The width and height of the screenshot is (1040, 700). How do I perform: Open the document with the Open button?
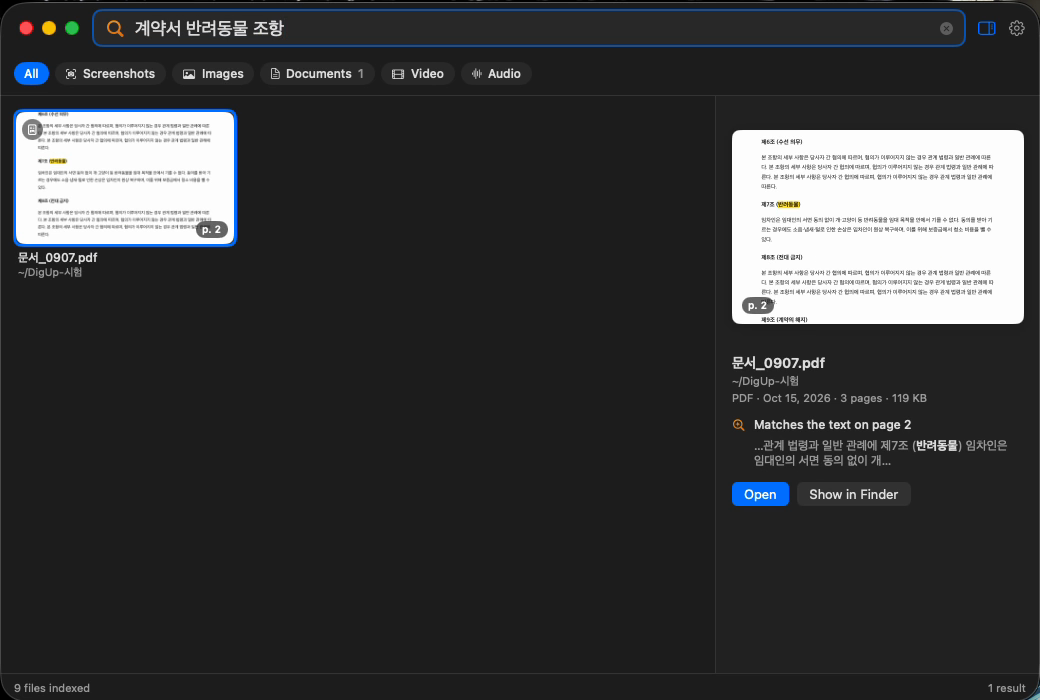click(760, 494)
